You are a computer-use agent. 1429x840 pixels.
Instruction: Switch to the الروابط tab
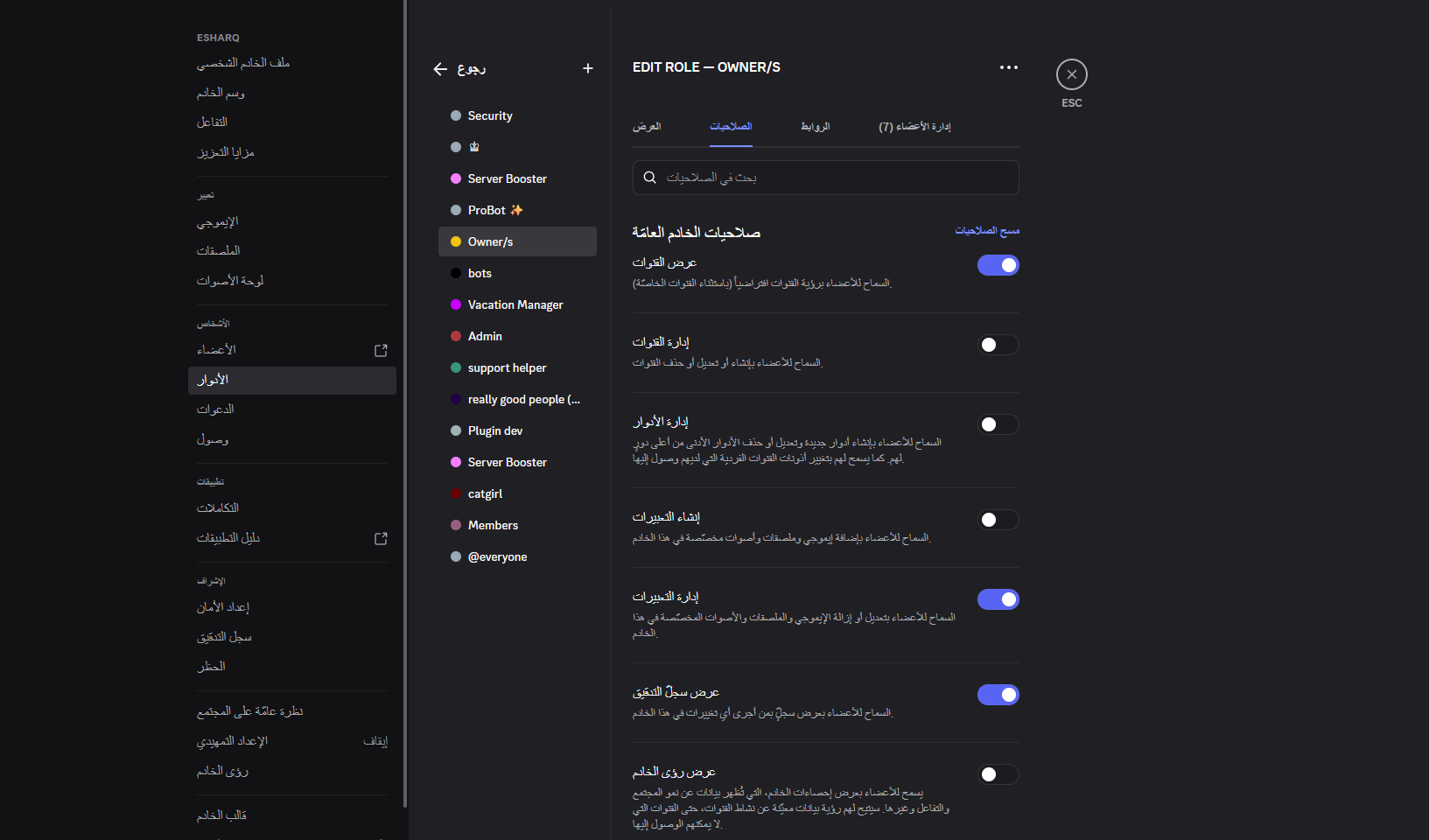point(815,127)
